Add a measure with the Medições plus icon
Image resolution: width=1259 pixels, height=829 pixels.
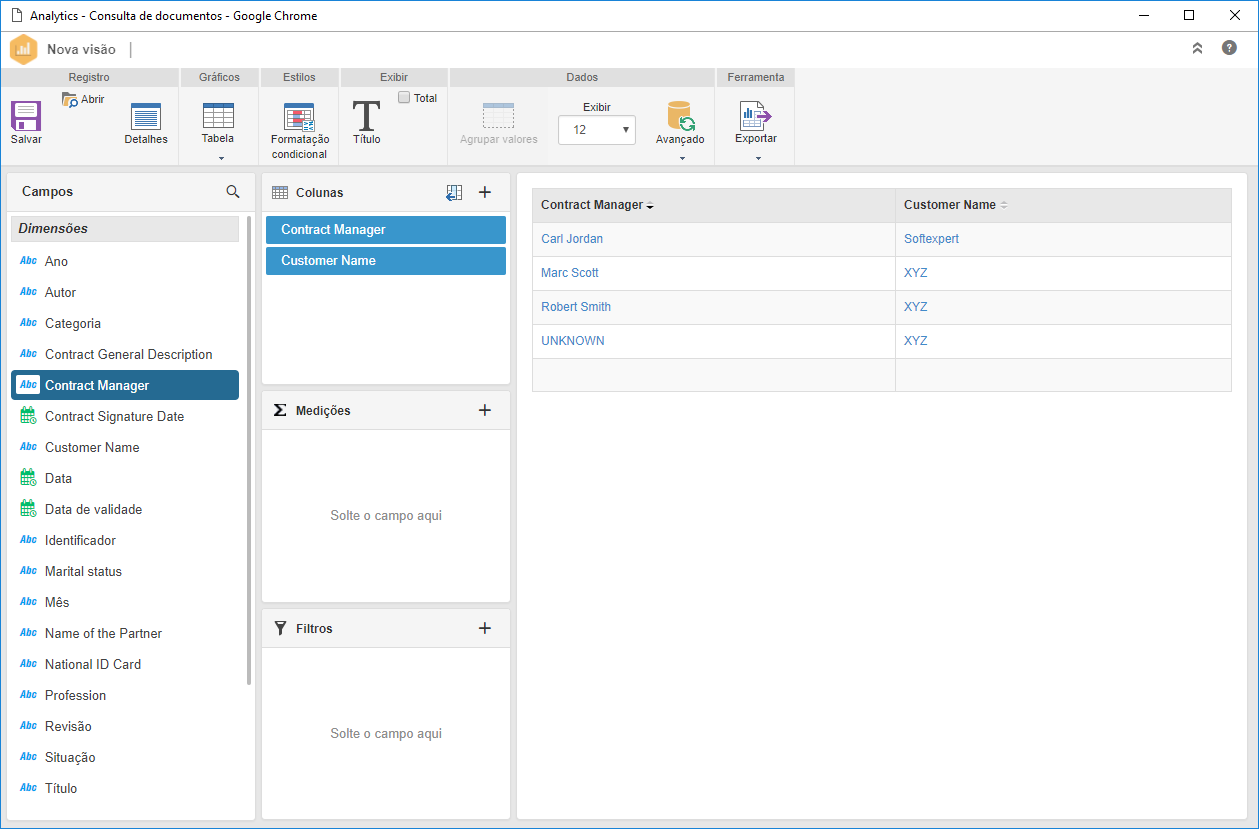click(x=485, y=410)
